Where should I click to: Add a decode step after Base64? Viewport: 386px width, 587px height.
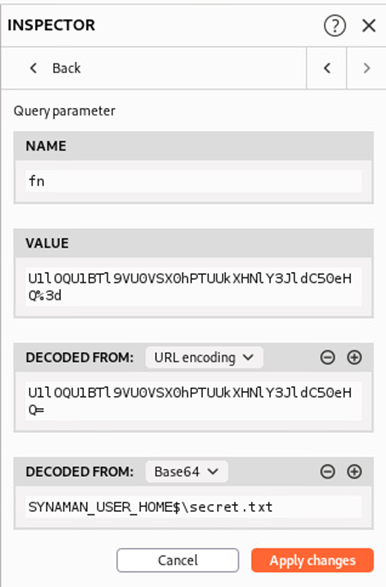click(x=354, y=471)
